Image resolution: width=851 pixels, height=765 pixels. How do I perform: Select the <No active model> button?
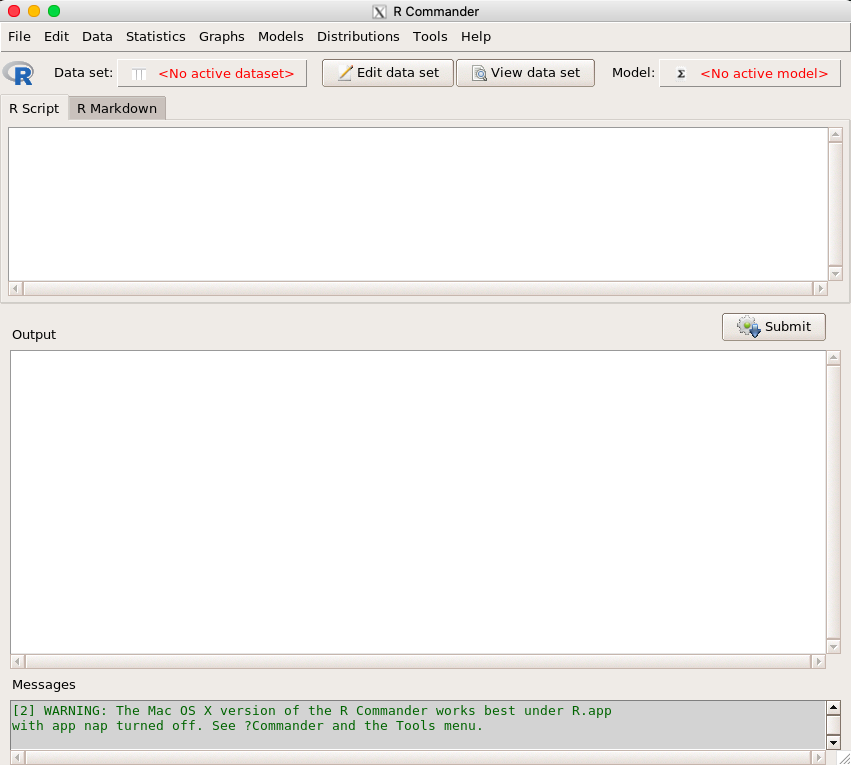click(750, 73)
